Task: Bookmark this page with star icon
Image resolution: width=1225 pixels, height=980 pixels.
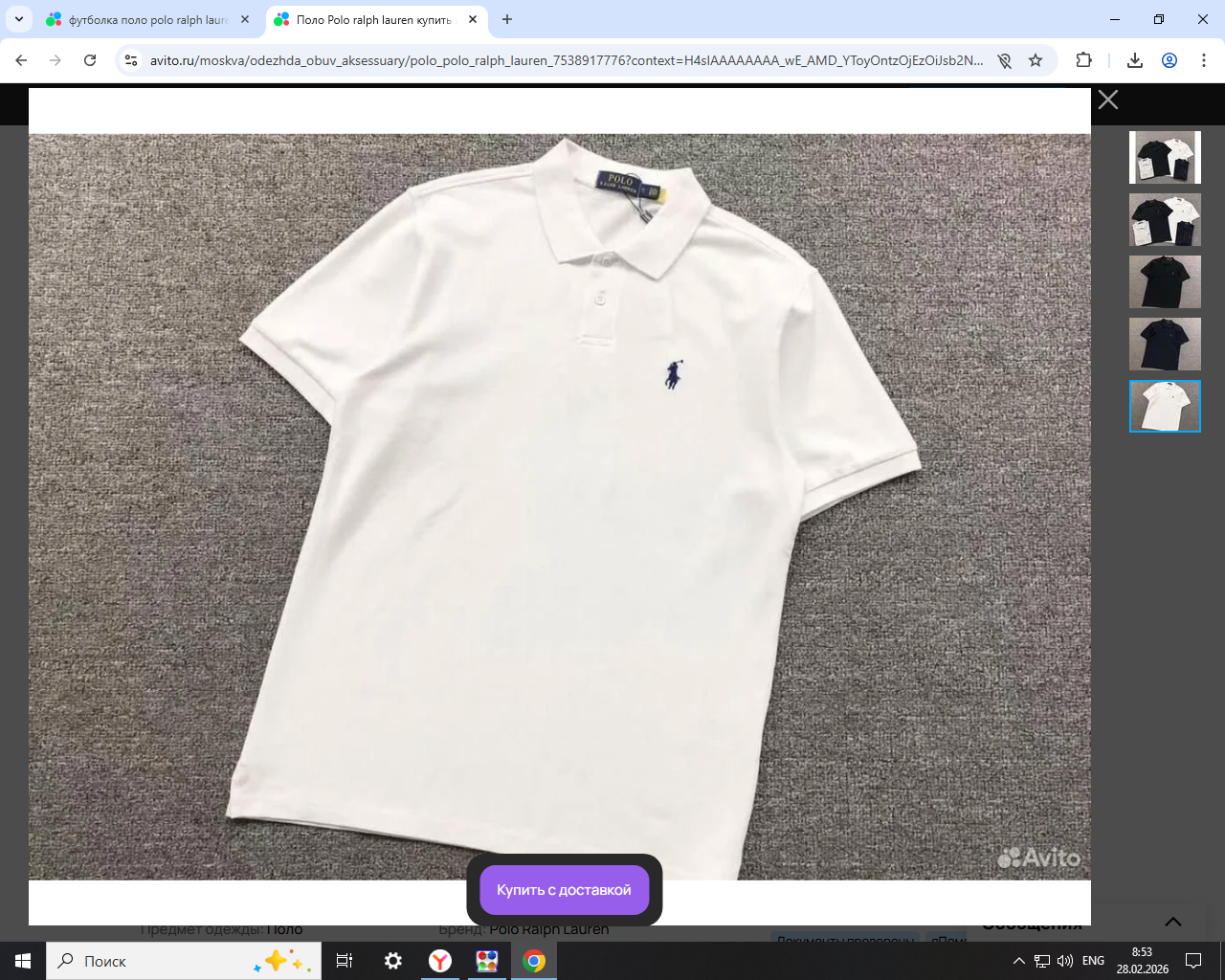Action: [1036, 60]
